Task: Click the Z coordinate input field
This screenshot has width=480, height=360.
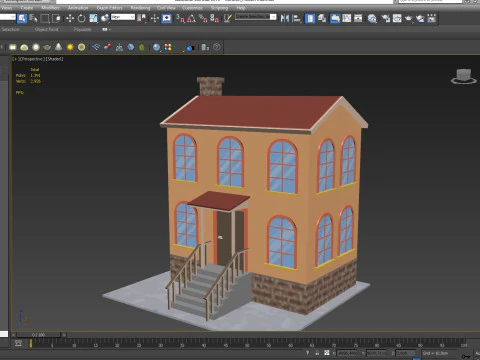Action: tap(405, 353)
